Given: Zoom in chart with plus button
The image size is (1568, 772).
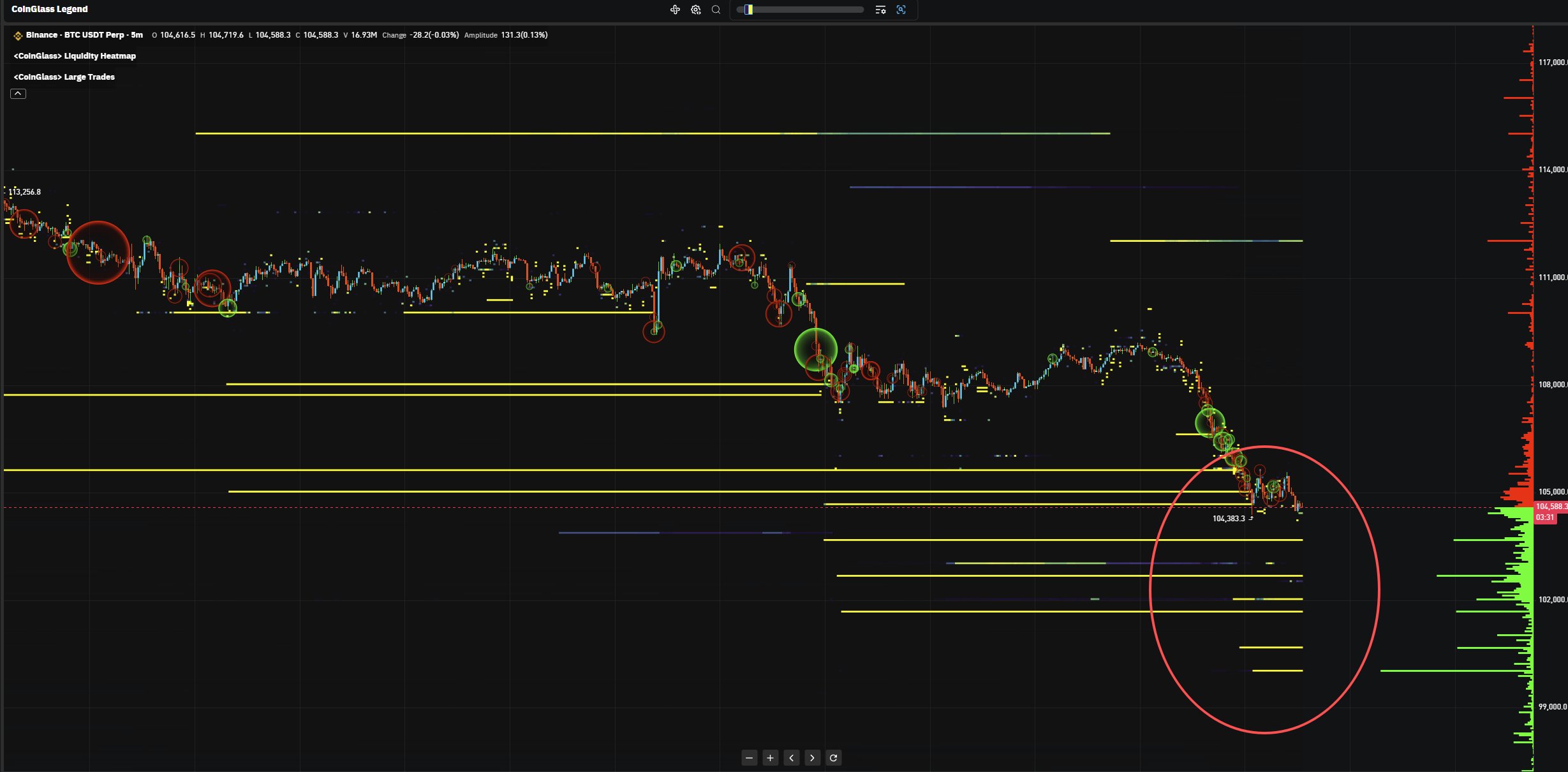Looking at the screenshot, I should pyautogui.click(x=770, y=758).
